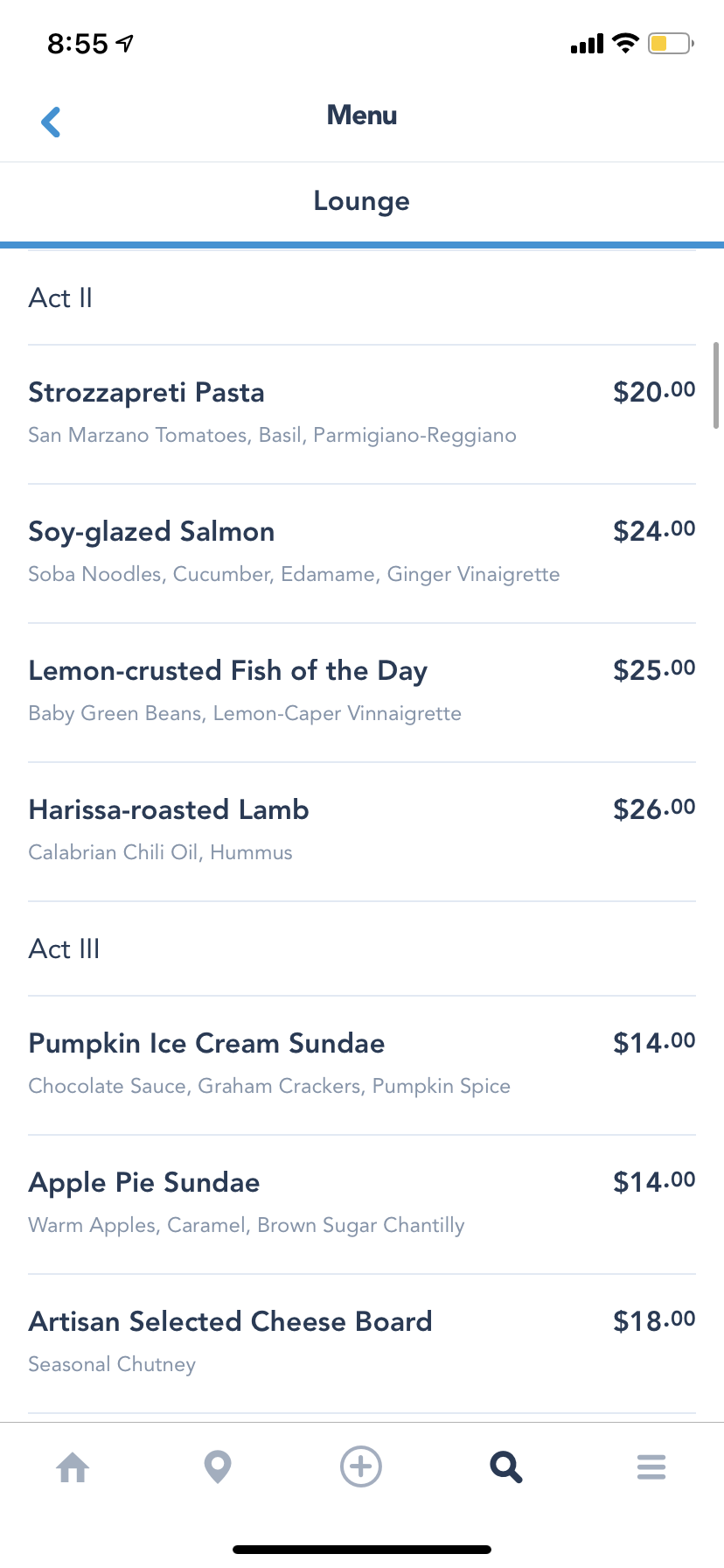Select Soy-glazed Salmon menu entry

[151, 532]
